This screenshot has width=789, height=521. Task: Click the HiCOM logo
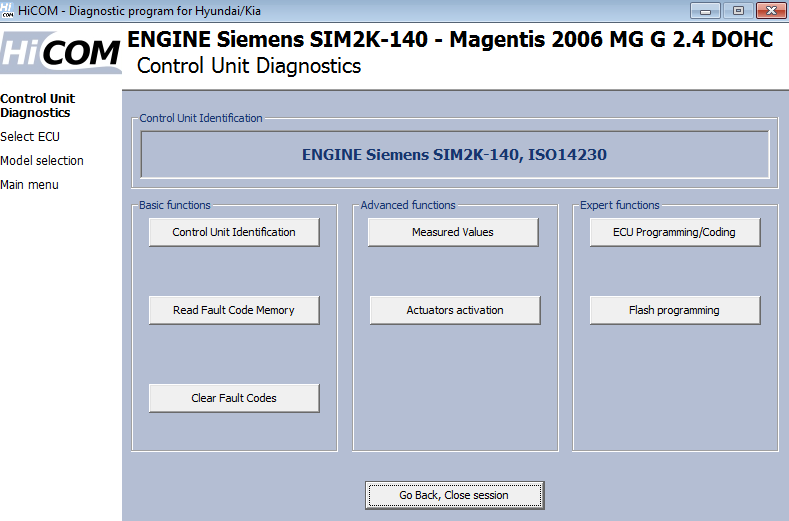(x=60, y=53)
